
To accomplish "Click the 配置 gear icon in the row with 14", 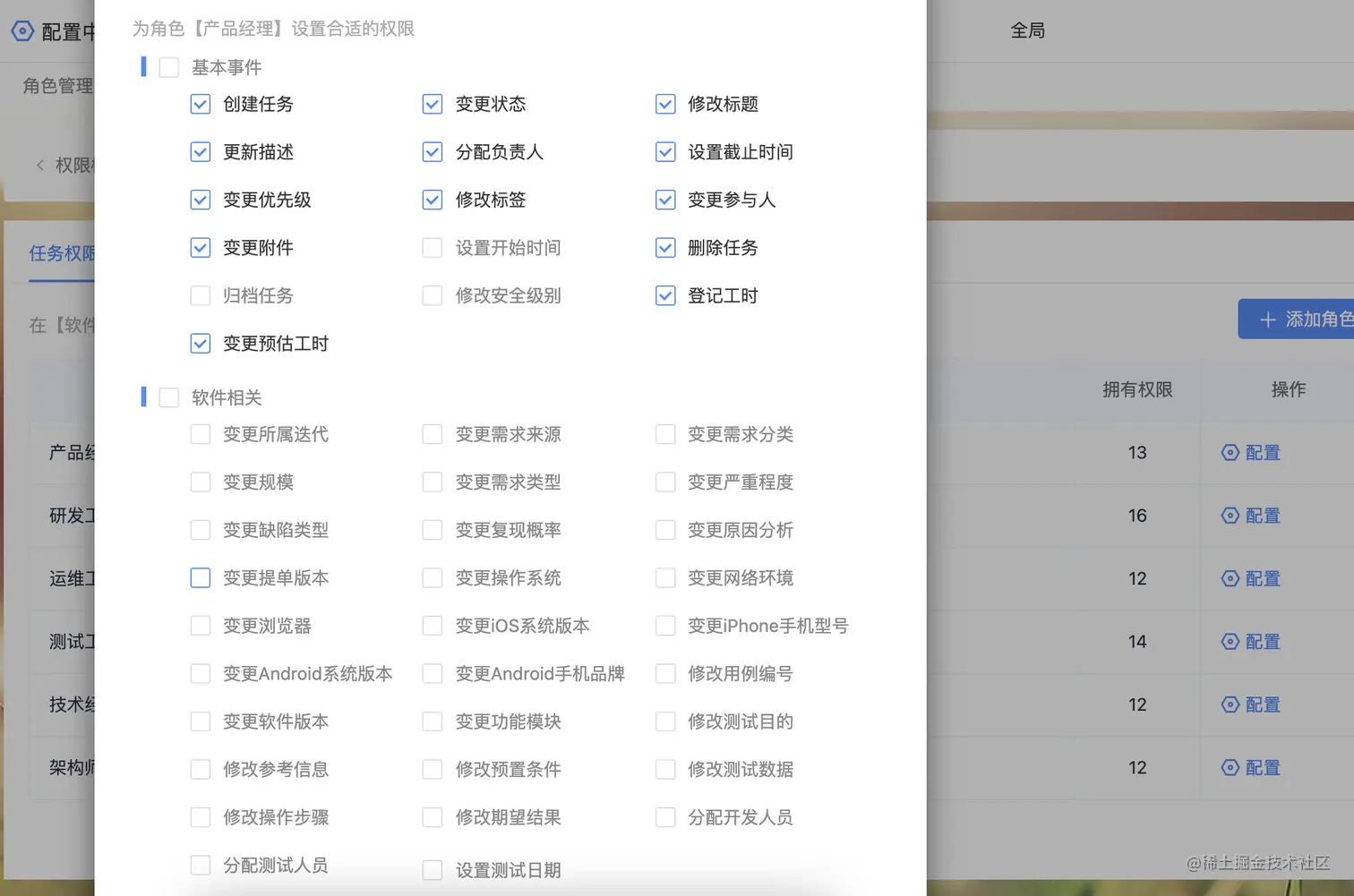I will point(1230,642).
